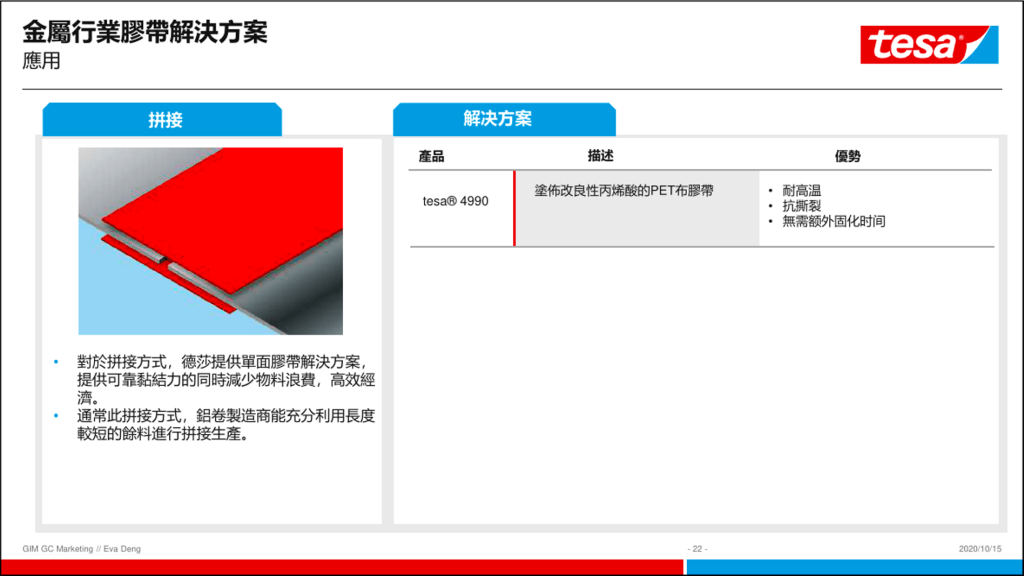Click the 描述 column header
The width and height of the screenshot is (1024, 576).
(x=600, y=156)
